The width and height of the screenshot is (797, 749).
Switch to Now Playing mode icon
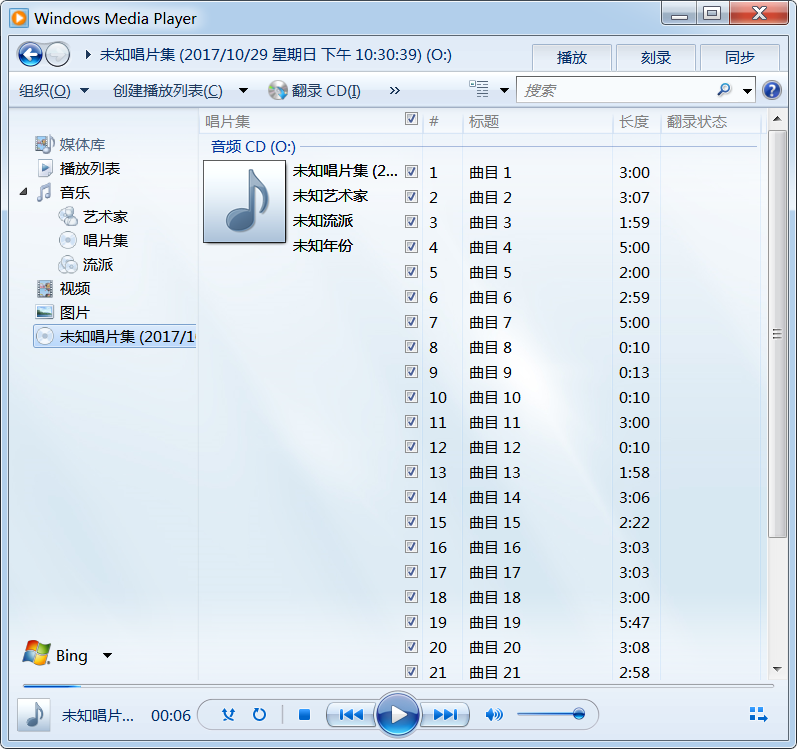click(x=758, y=714)
